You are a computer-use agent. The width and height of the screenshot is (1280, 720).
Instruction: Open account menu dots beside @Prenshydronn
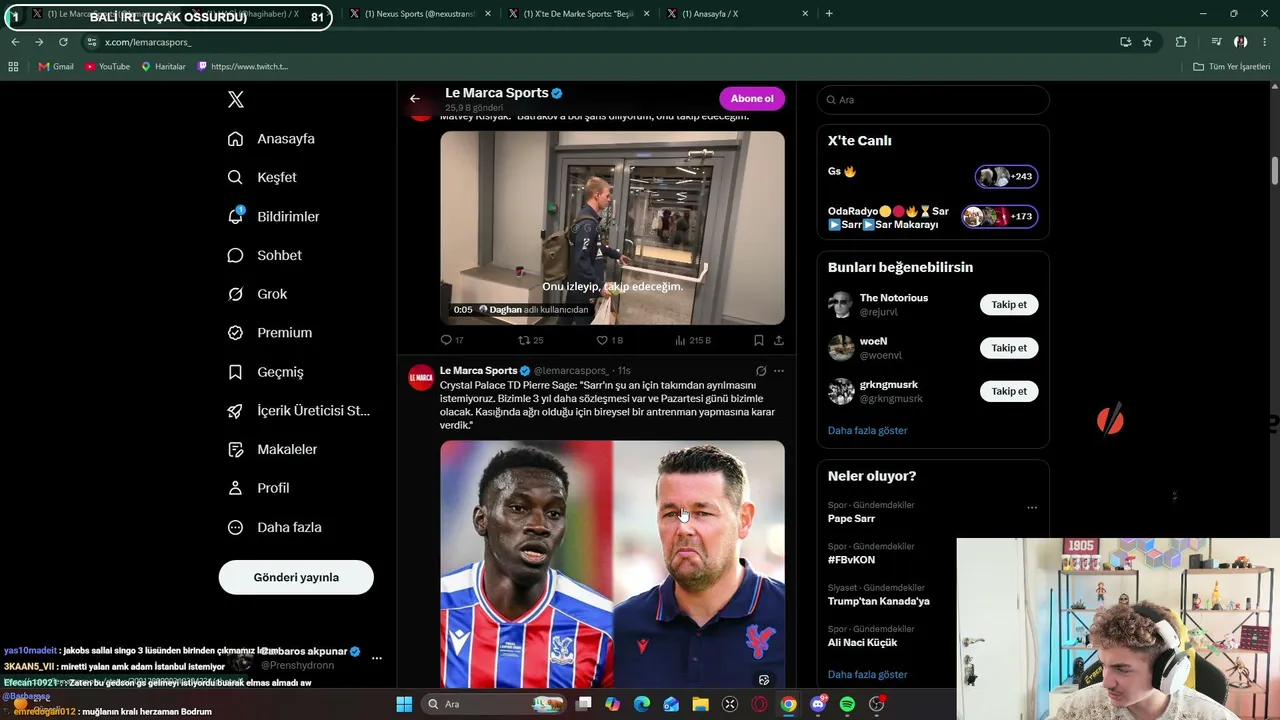[377, 658]
